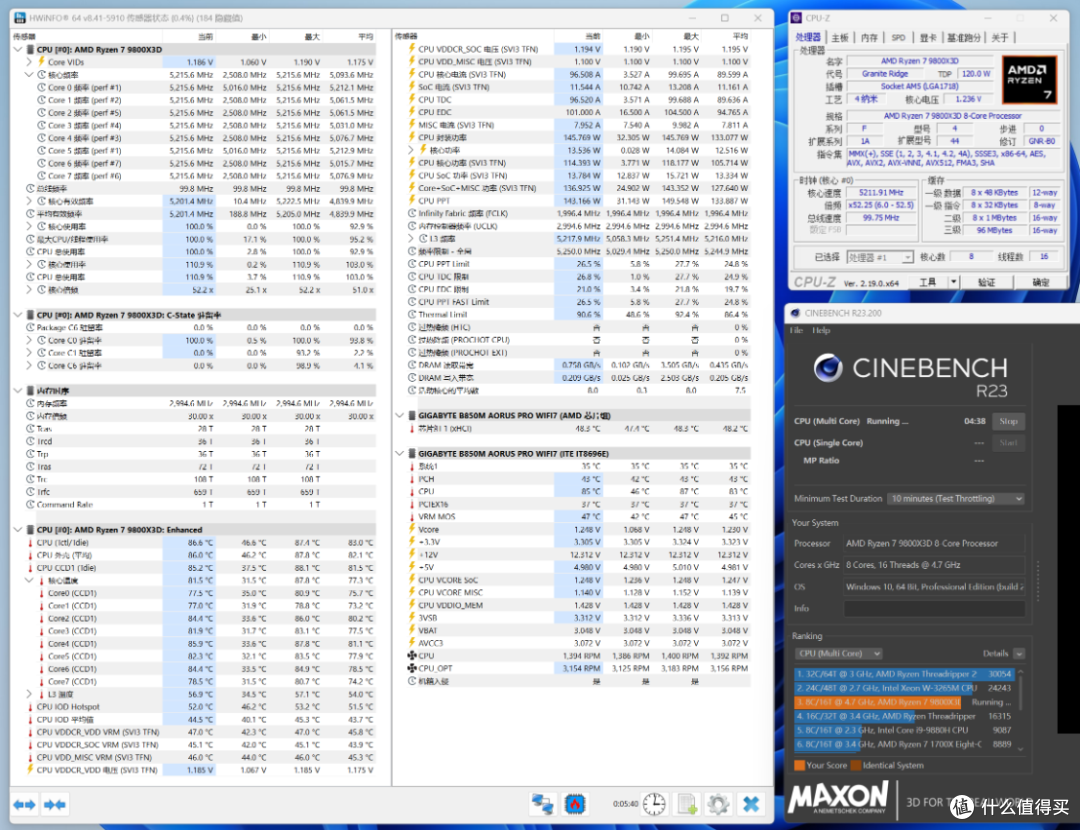Expand the Core VIDs tree row
The height and width of the screenshot is (830, 1080).
tap(29, 62)
